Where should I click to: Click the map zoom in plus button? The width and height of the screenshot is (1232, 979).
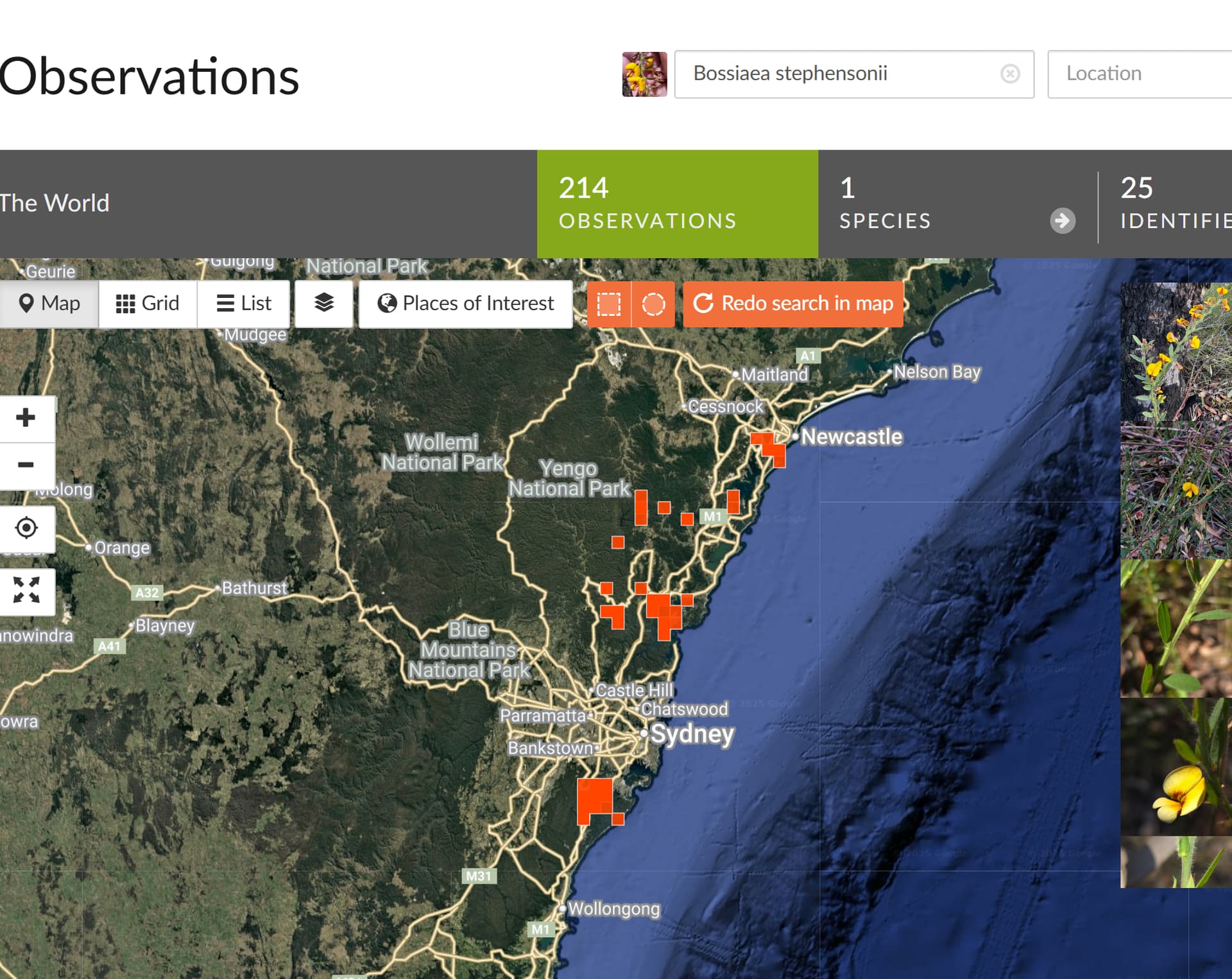tap(26, 418)
